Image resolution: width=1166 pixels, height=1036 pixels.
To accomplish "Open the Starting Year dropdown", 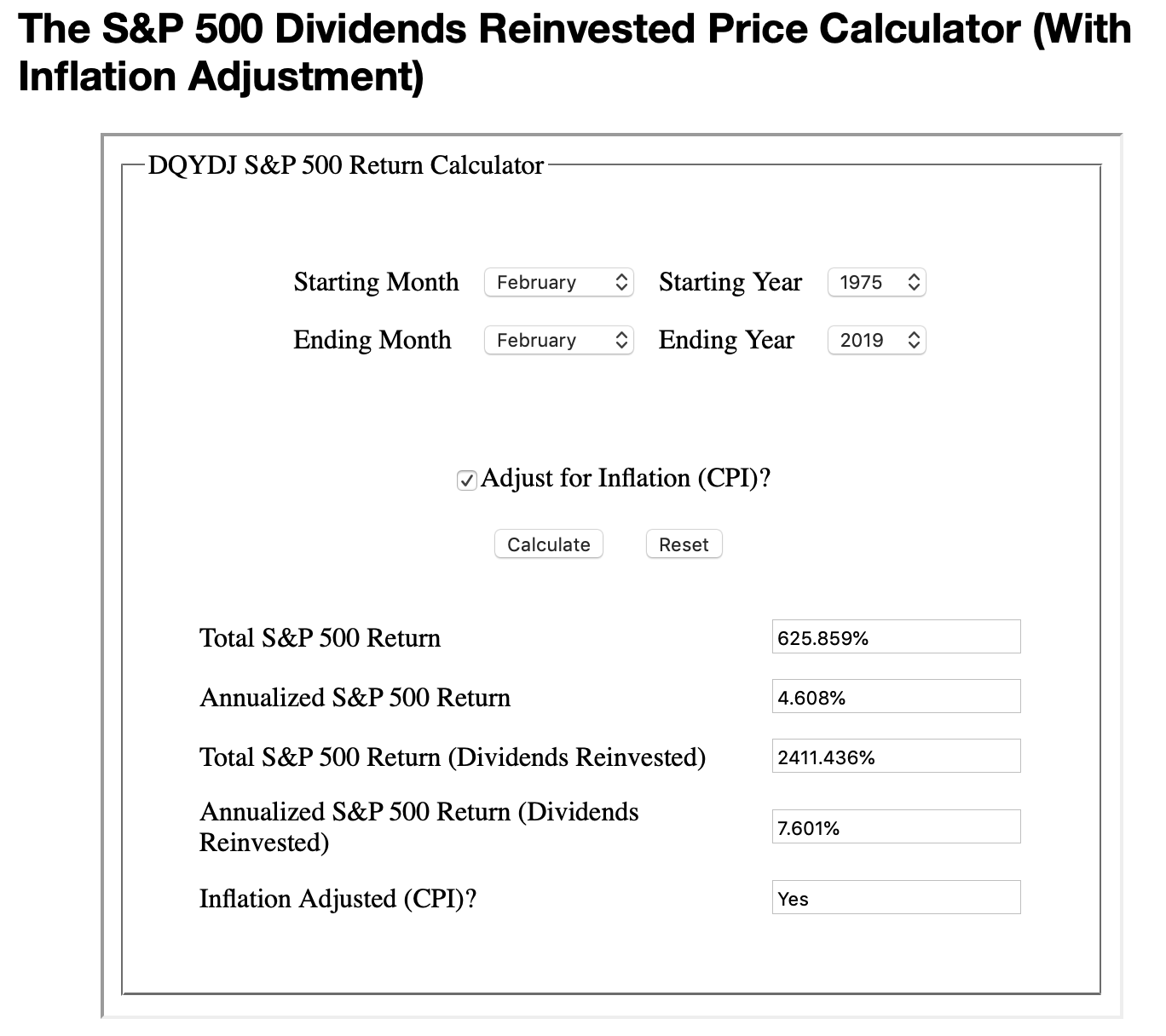I will 876,282.
